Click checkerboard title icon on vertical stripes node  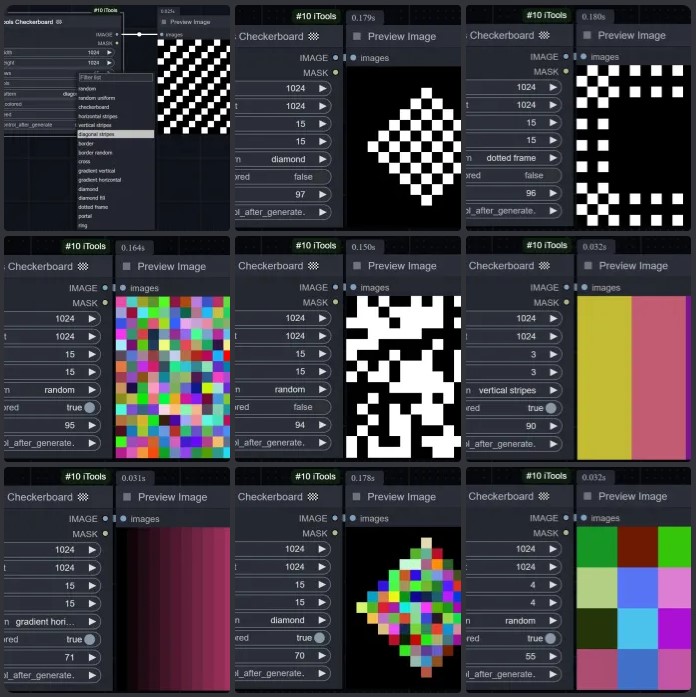pyautogui.click(x=544, y=266)
